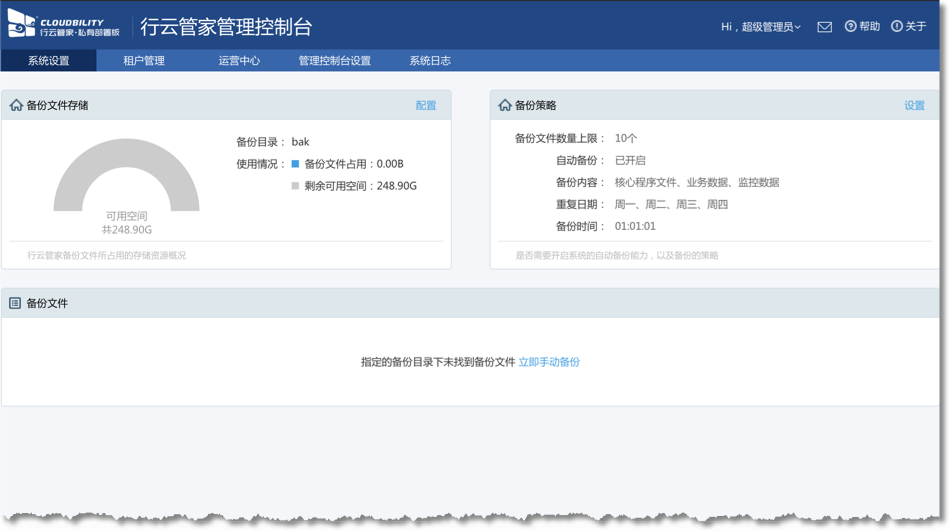950x532 pixels.
Task: Start backup via 立即手动备份 link
Action: (549, 362)
